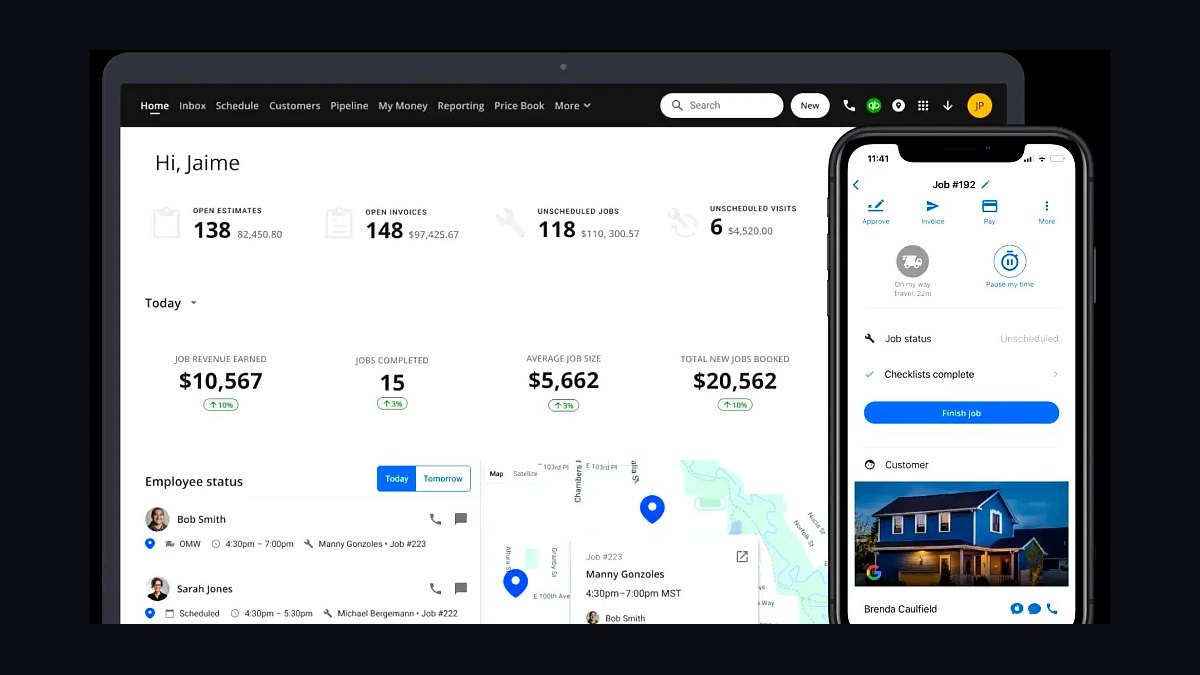Viewport: 1200px width, 675px height.
Task: Open the JP user avatar
Action: 980,105
